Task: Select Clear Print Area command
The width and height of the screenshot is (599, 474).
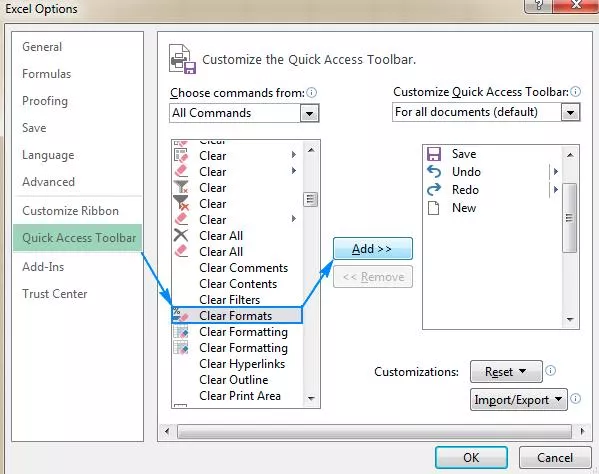Action: [237, 396]
